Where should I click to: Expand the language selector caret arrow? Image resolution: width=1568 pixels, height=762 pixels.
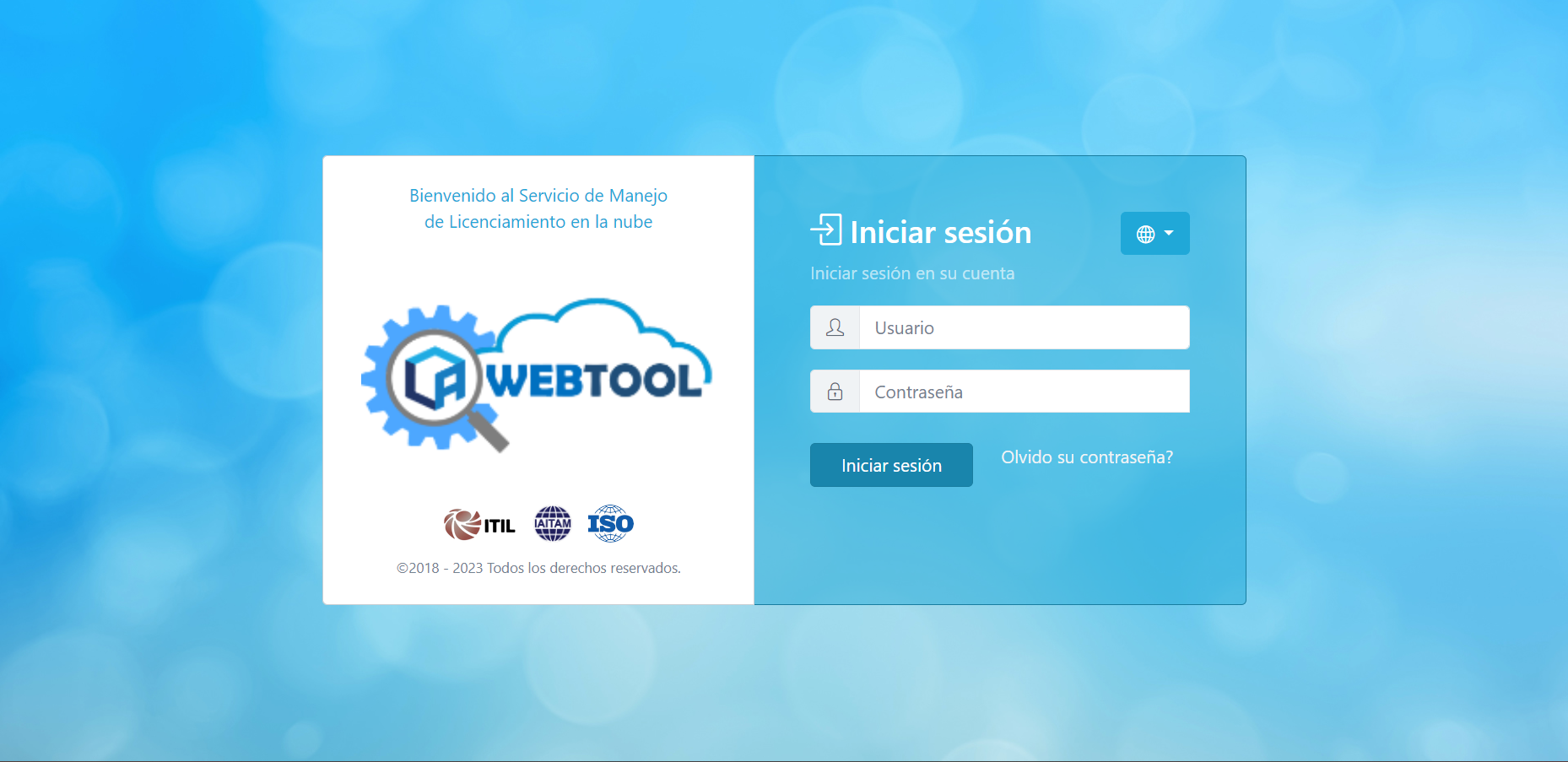click(x=1169, y=233)
